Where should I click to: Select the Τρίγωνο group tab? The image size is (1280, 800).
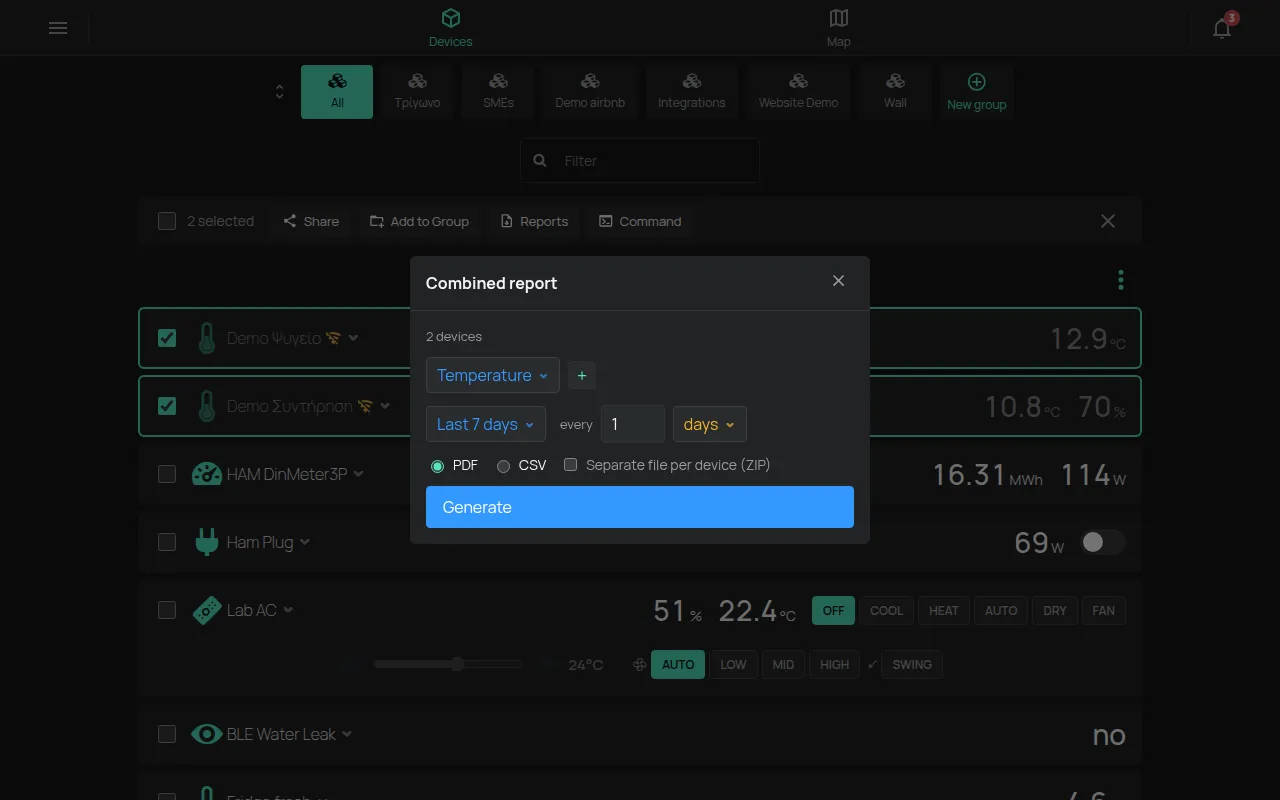(x=418, y=92)
